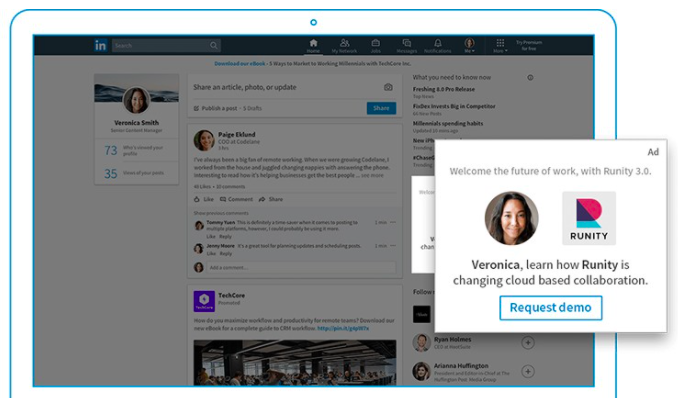The height and width of the screenshot is (398, 678).
Task: Click the TechCore logo icon
Action: tap(204, 301)
